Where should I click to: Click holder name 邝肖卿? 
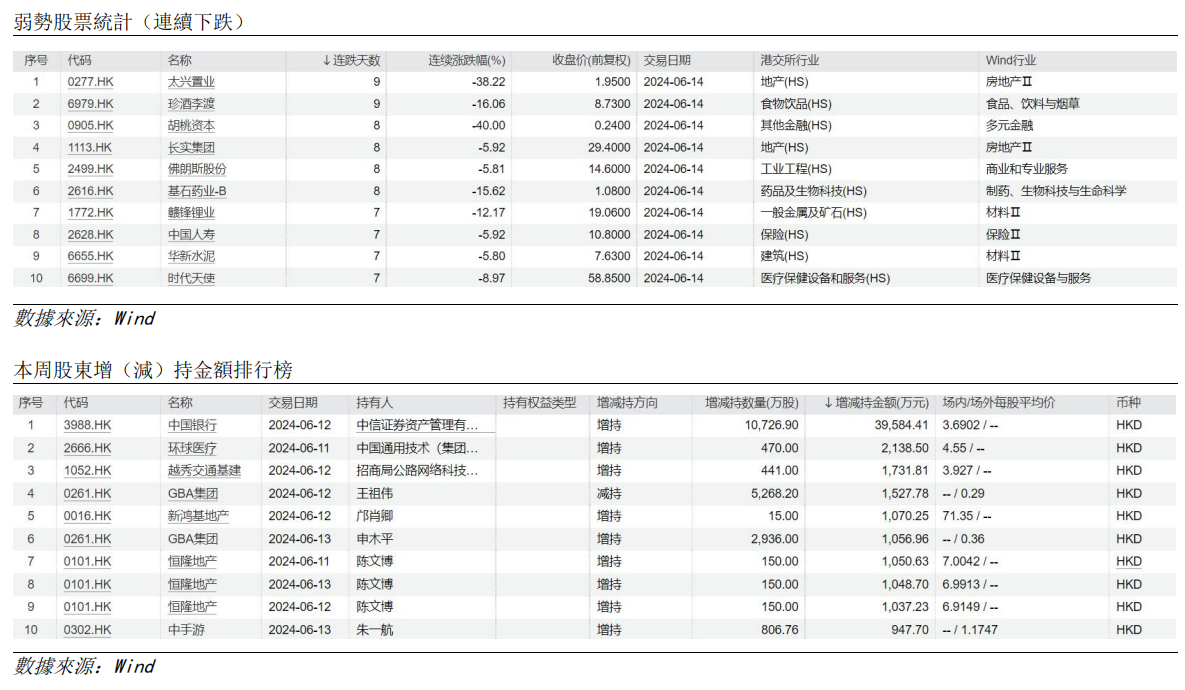coord(374,516)
